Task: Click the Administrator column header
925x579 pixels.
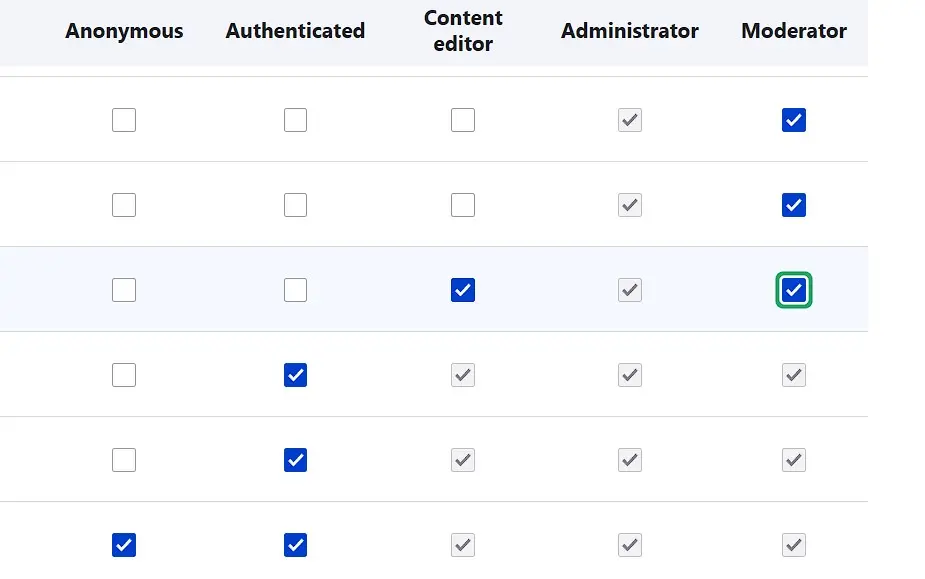Action: (x=630, y=31)
